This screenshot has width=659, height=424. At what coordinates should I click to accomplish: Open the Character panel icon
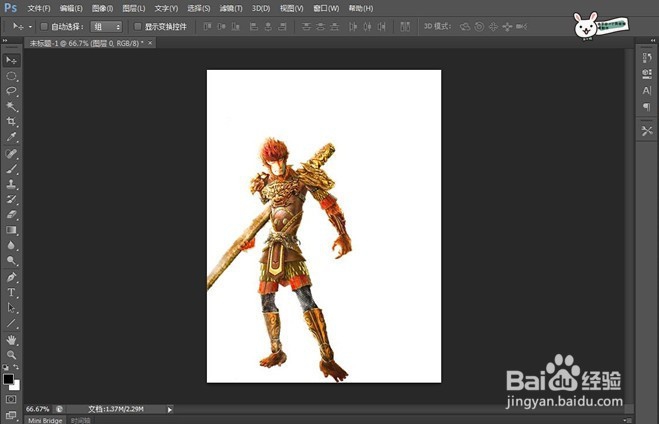[647, 90]
